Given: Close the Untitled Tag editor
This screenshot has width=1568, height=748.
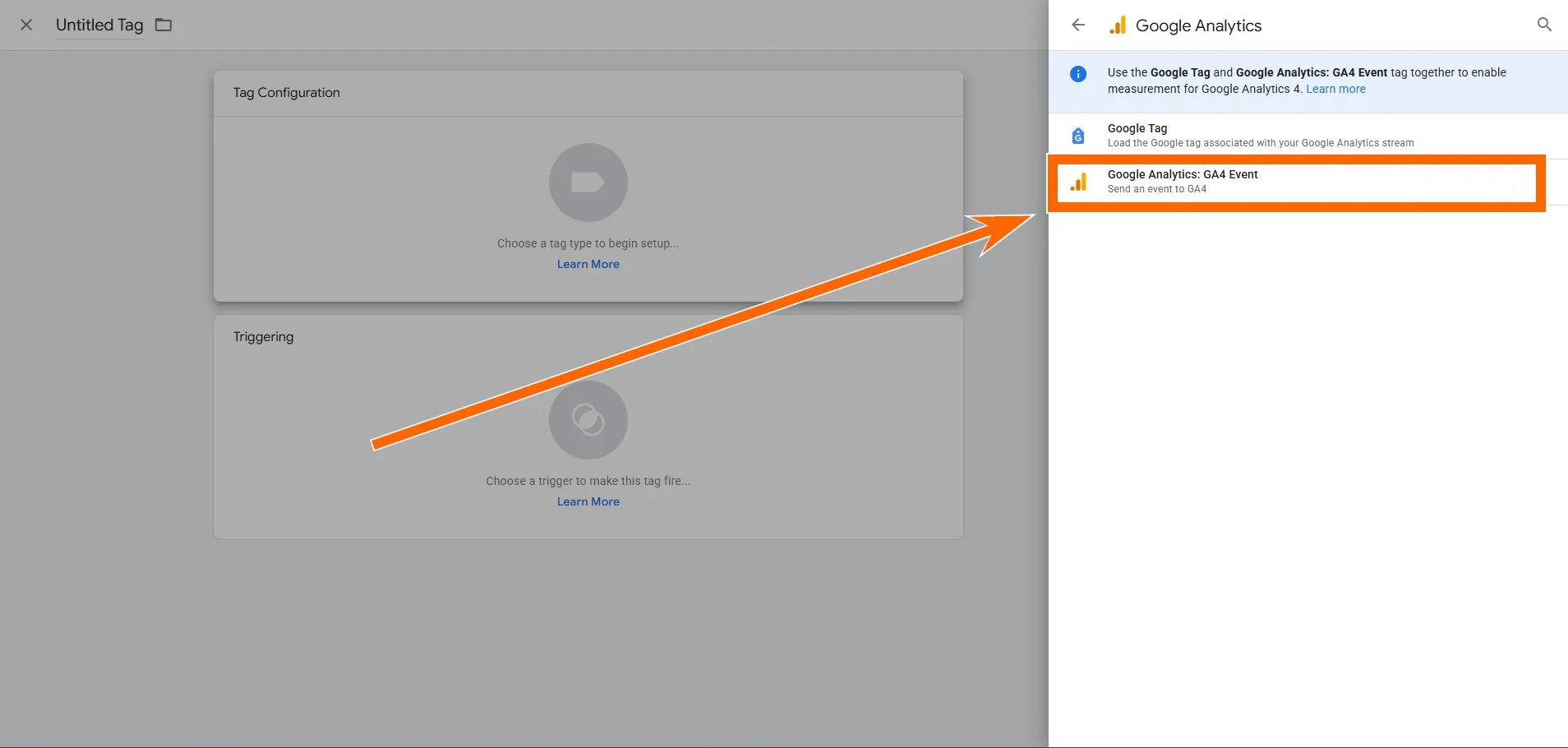Looking at the screenshot, I should 26,25.
